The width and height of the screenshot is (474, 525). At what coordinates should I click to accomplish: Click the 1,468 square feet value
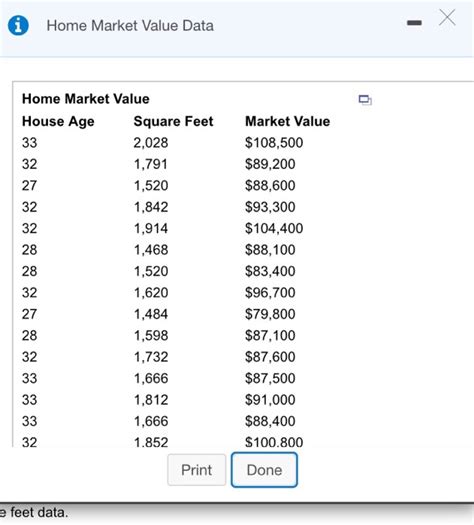tap(151, 250)
